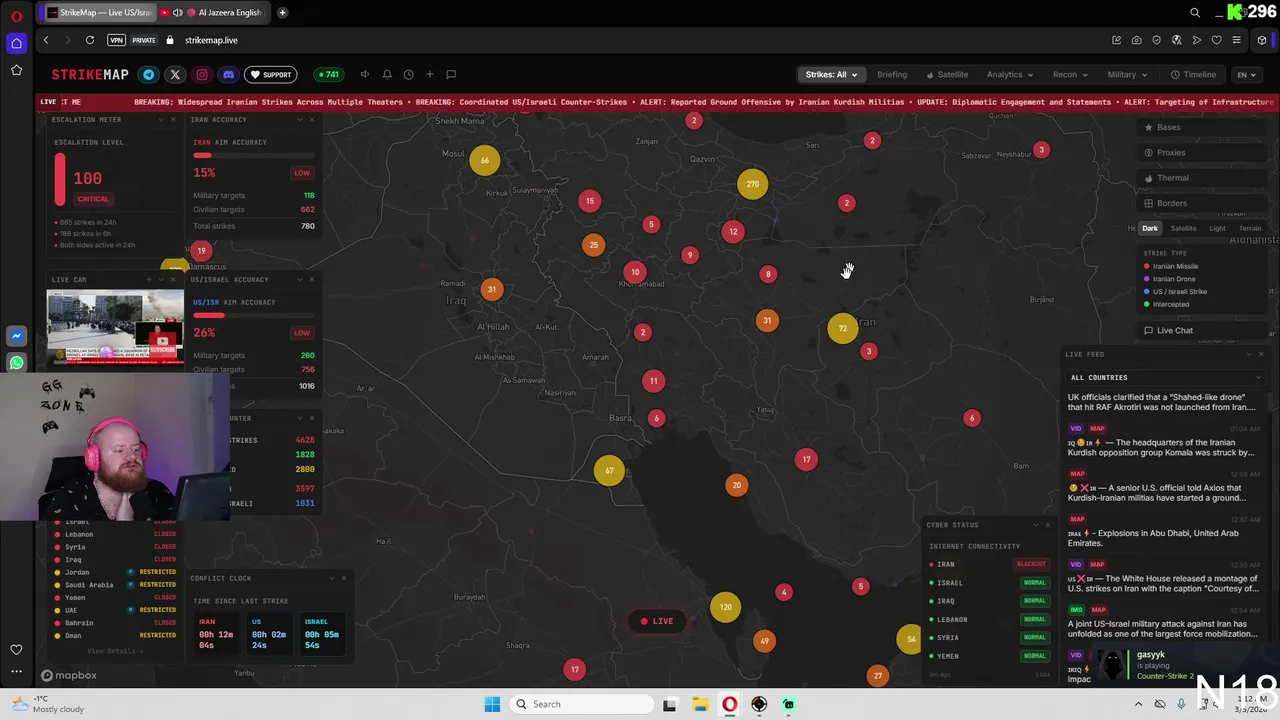Close the Live Feed panel
Screen dimensions: 1280x720
[x=1261, y=354]
